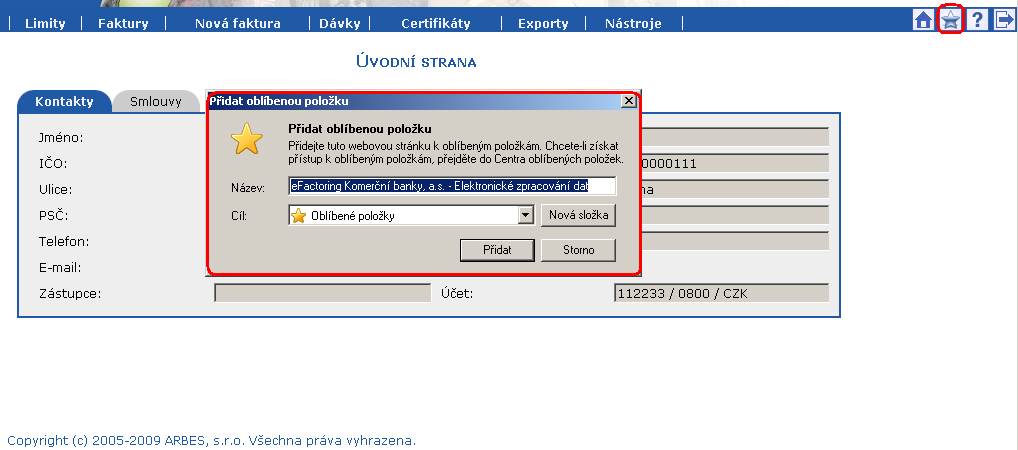
Task: Click the Copyright ARBES footer text
Action: click(212, 441)
